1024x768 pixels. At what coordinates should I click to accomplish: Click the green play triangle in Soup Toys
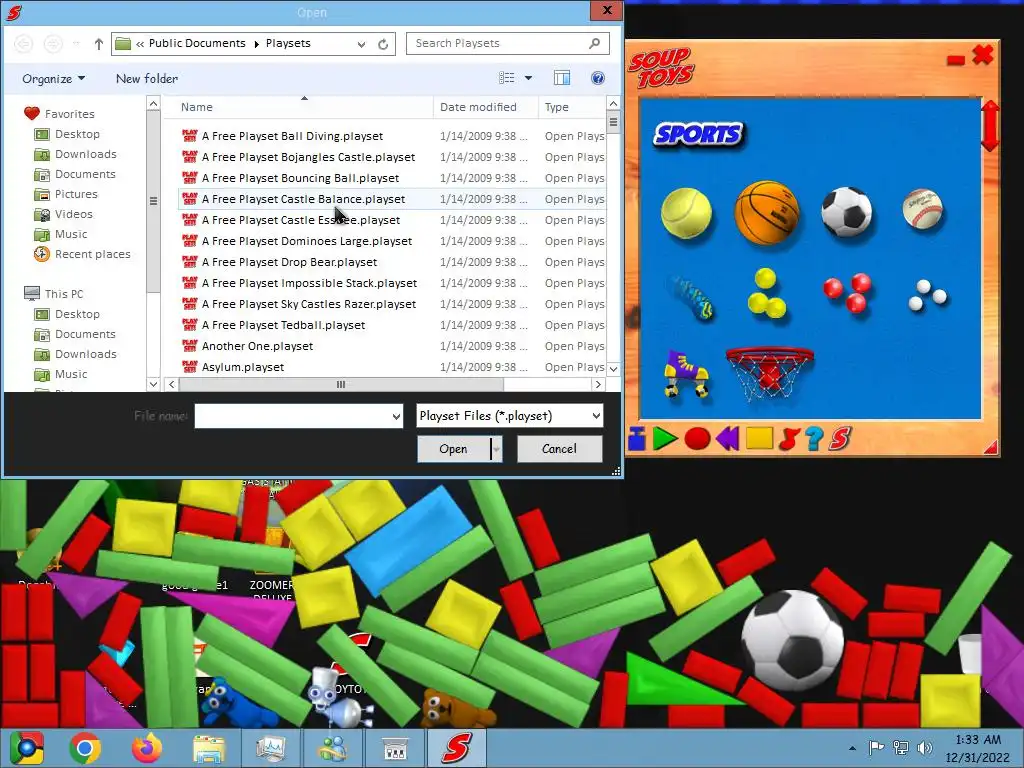click(665, 438)
